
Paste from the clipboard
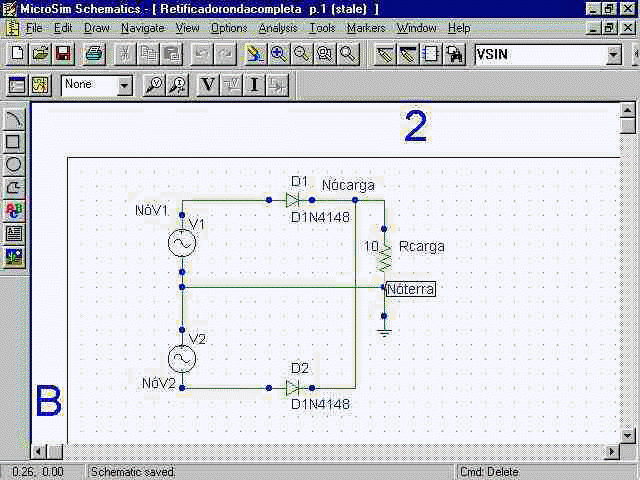[171, 54]
